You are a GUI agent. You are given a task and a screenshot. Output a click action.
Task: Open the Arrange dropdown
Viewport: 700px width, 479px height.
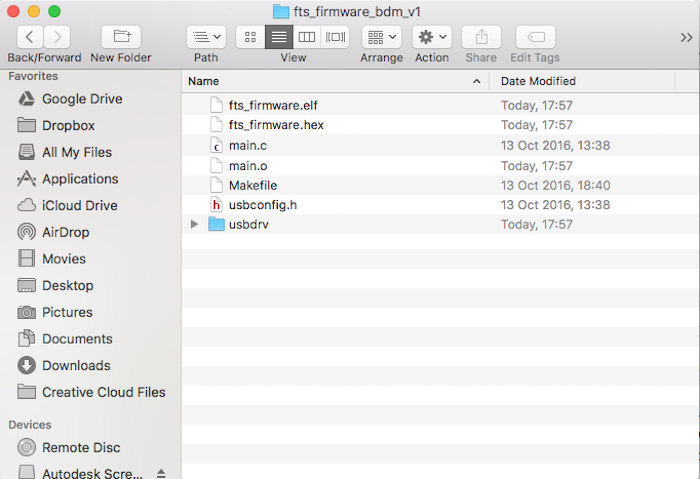point(381,37)
